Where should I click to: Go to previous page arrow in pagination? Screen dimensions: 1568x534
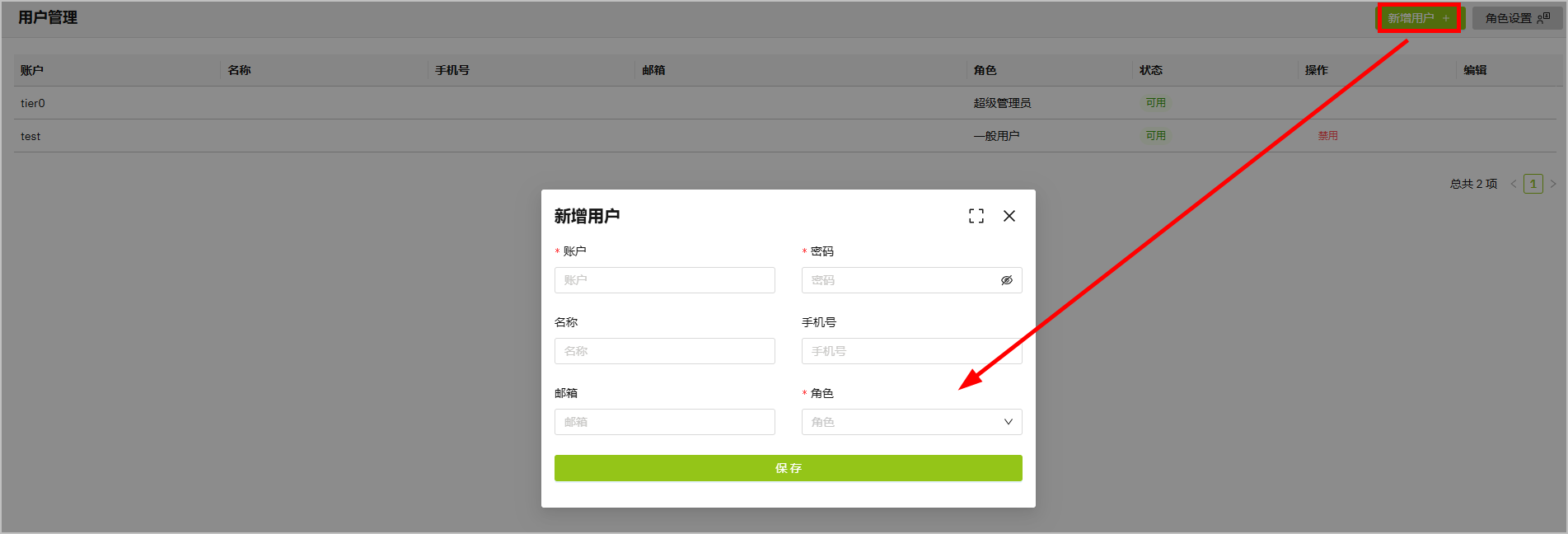pyautogui.click(x=1514, y=184)
